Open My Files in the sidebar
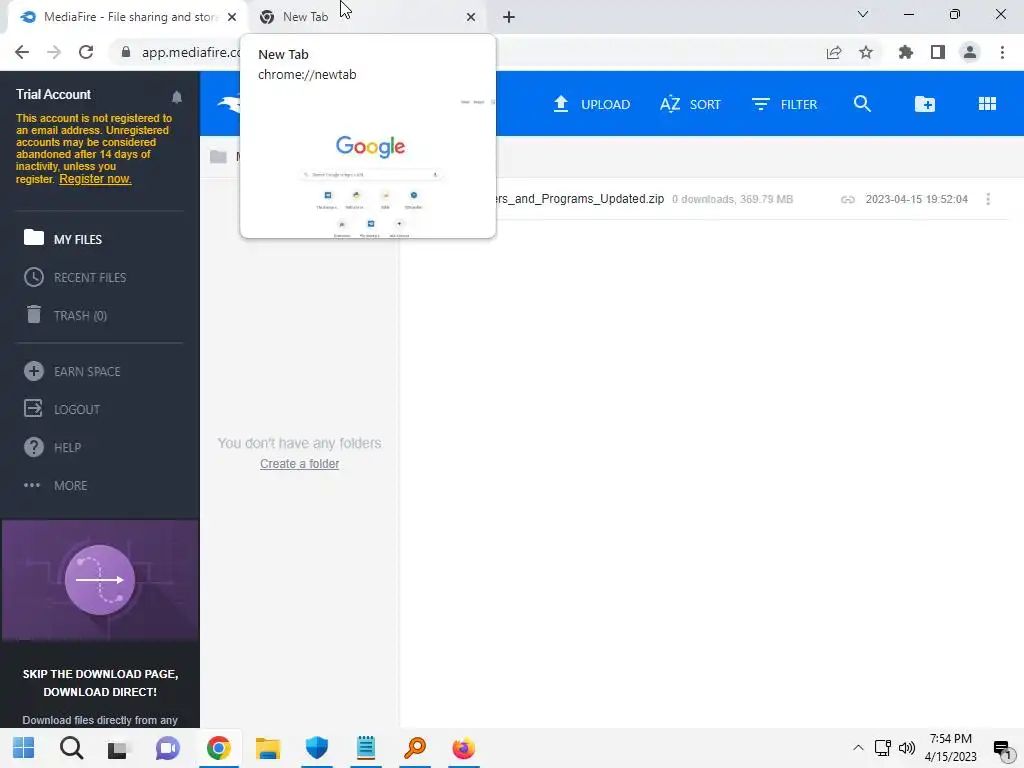 tap(63, 239)
